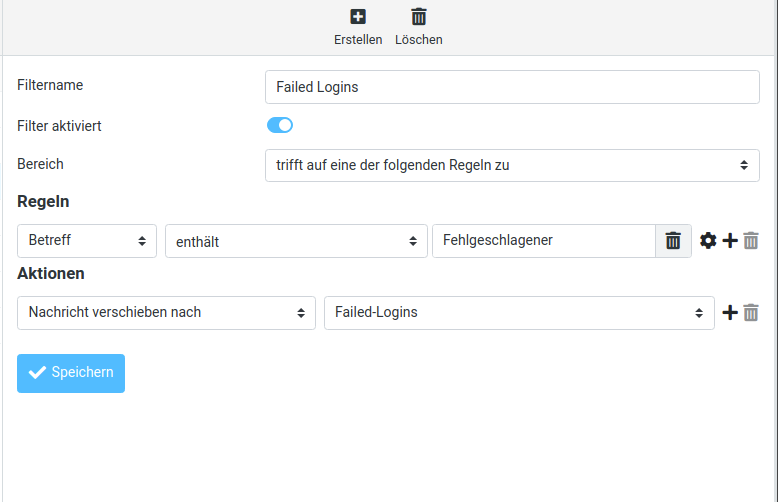Click the Filter aktiviert label

(x=59, y=126)
